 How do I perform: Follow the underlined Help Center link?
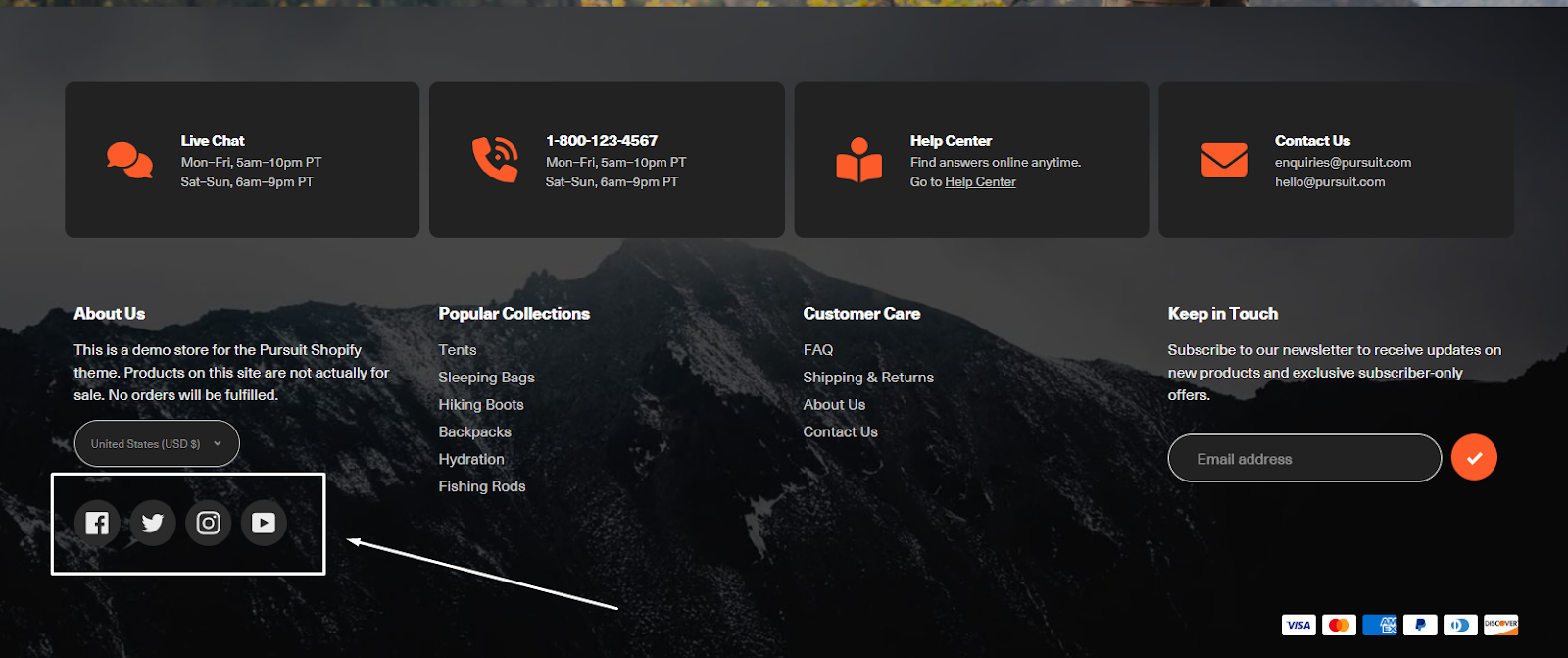pos(980,182)
